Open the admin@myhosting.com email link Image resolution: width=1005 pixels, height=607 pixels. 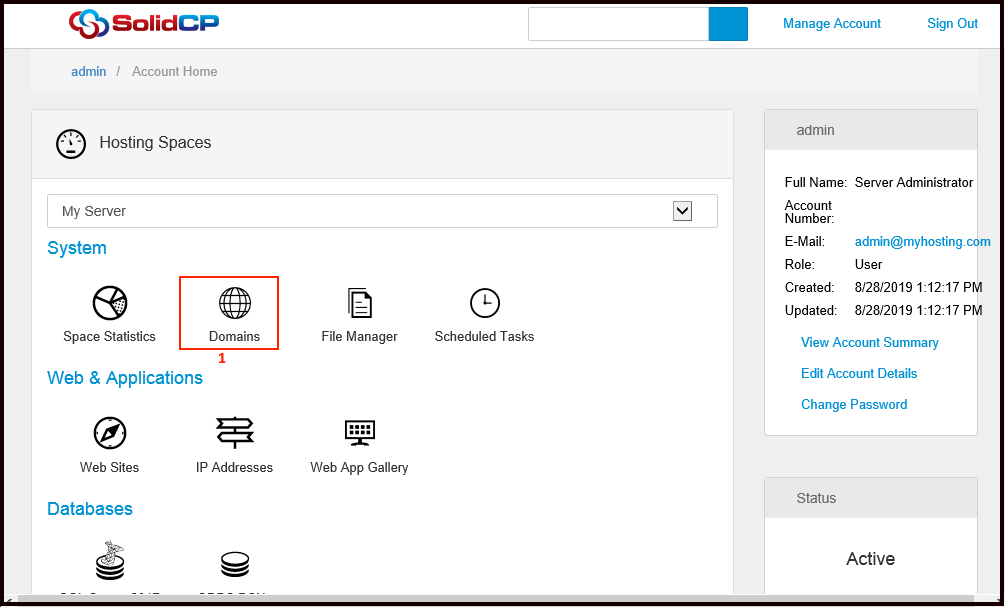coord(922,242)
